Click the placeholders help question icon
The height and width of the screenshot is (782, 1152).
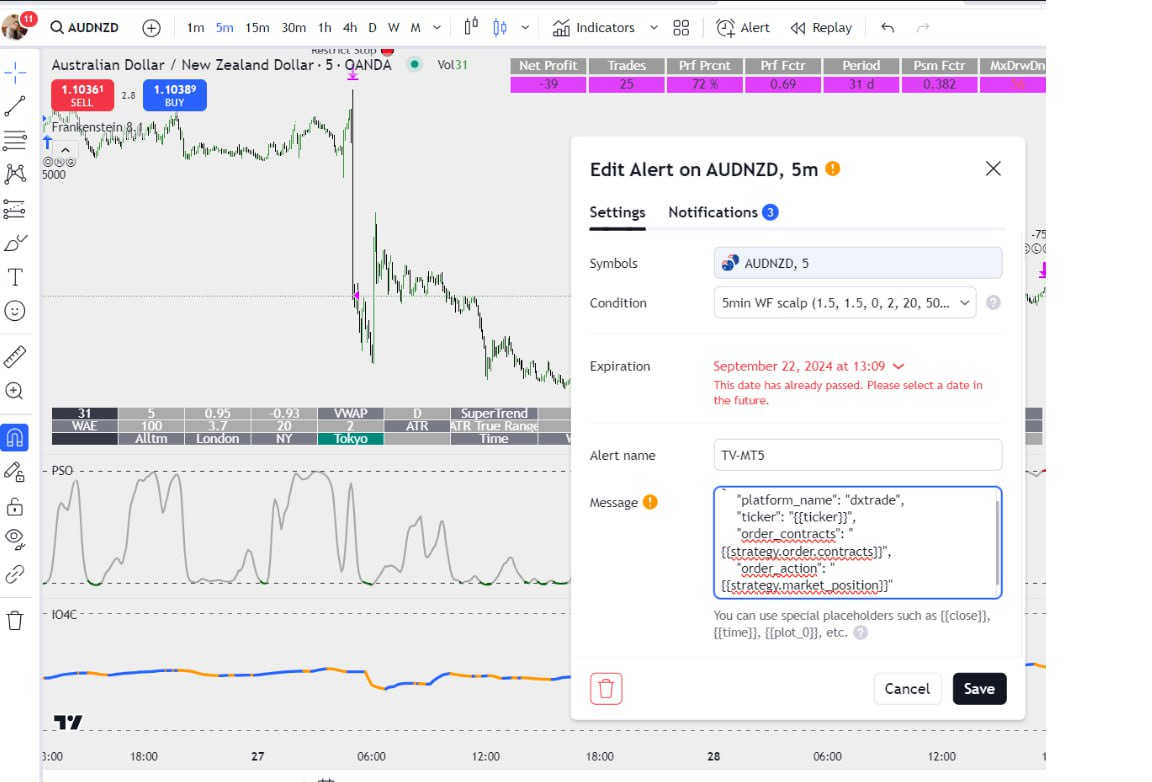click(x=860, y=632)
